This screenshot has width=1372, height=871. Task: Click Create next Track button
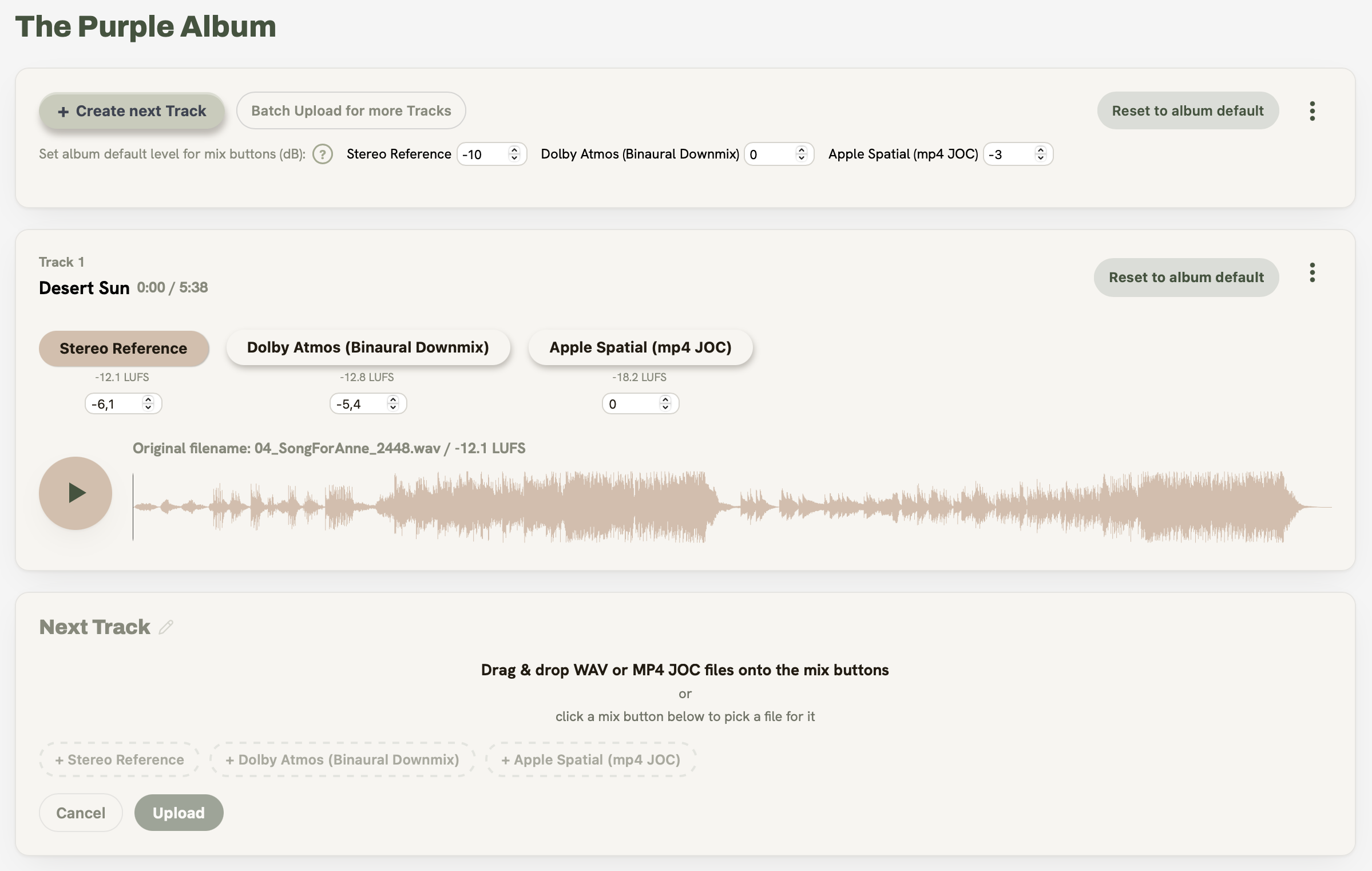point(132,110)
